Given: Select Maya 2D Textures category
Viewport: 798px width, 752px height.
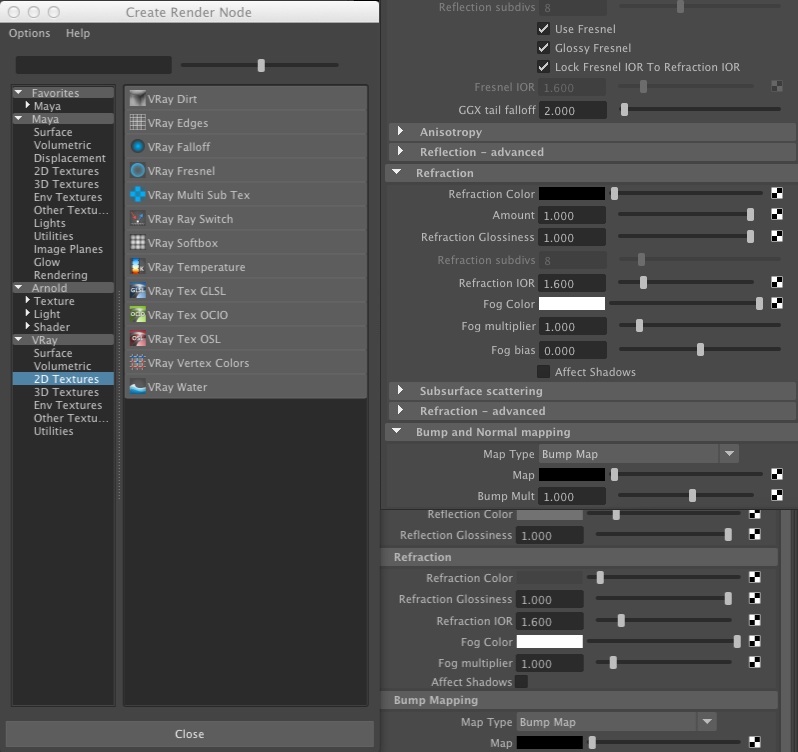Looking at the screenshot, I should tap(67, 171).
